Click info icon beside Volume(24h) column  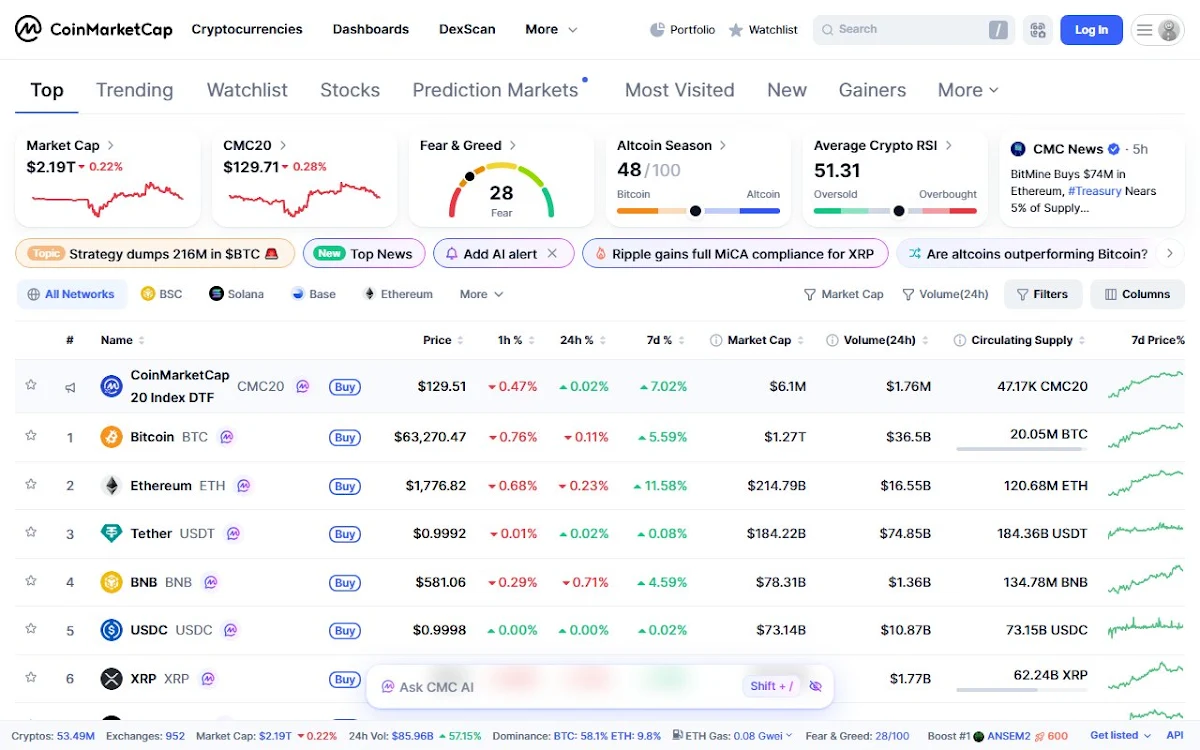[832, 340]
